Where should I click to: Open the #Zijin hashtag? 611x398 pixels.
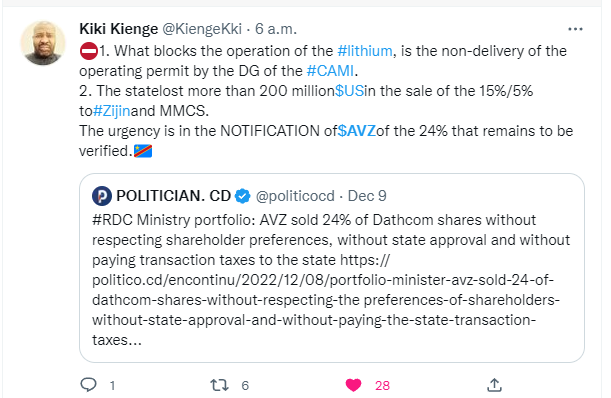[x=112, y=111]
